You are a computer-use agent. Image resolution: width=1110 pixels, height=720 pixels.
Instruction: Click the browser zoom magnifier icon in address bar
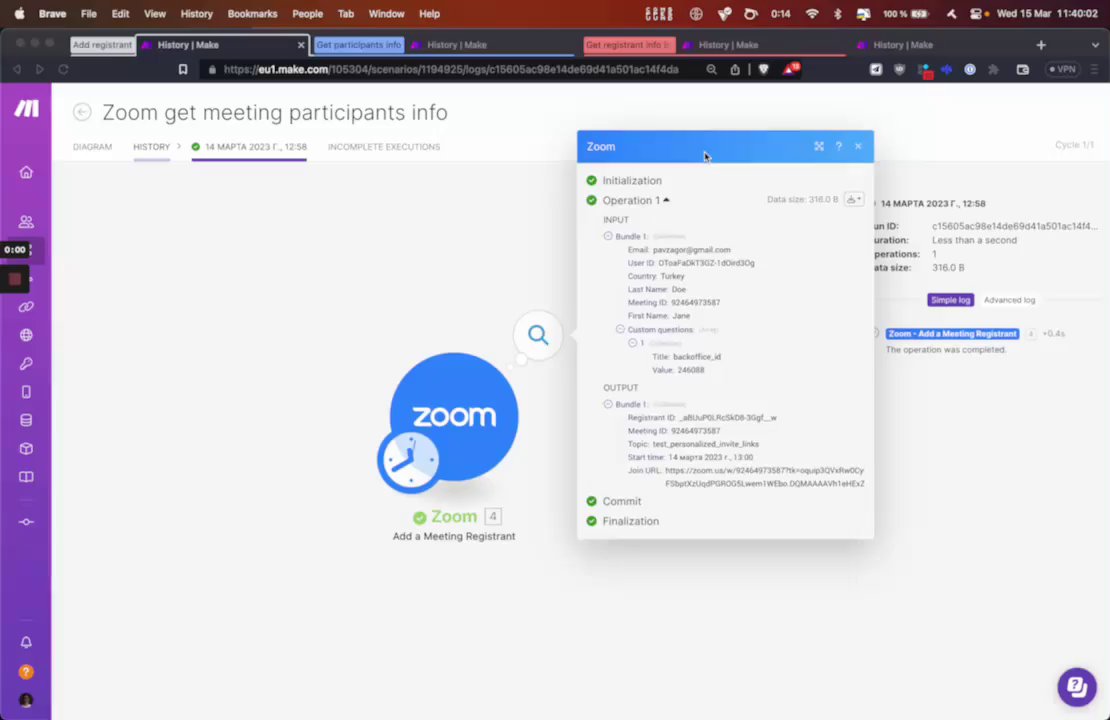(x=711, y=69)
